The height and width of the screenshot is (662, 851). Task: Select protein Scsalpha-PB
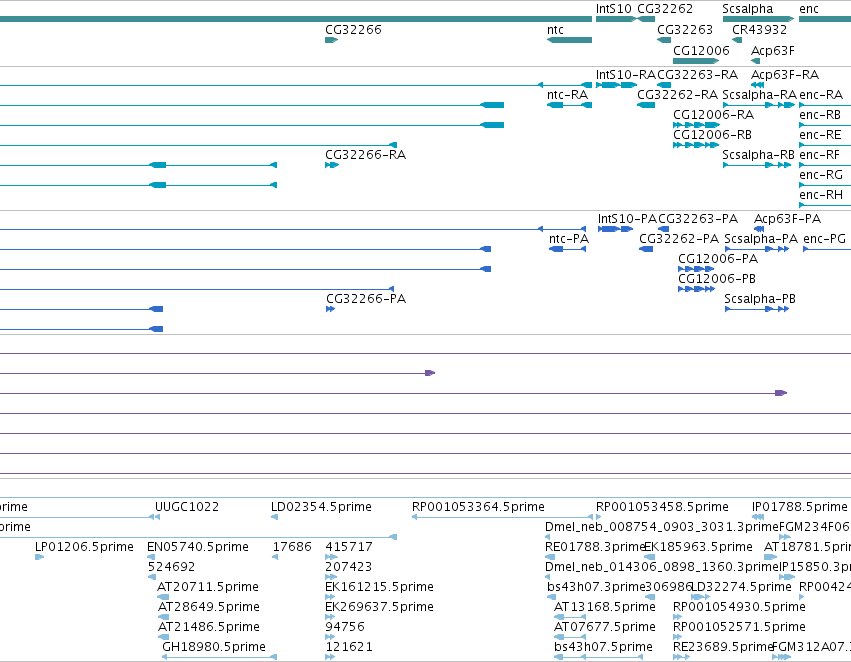[x=760, y=299]
